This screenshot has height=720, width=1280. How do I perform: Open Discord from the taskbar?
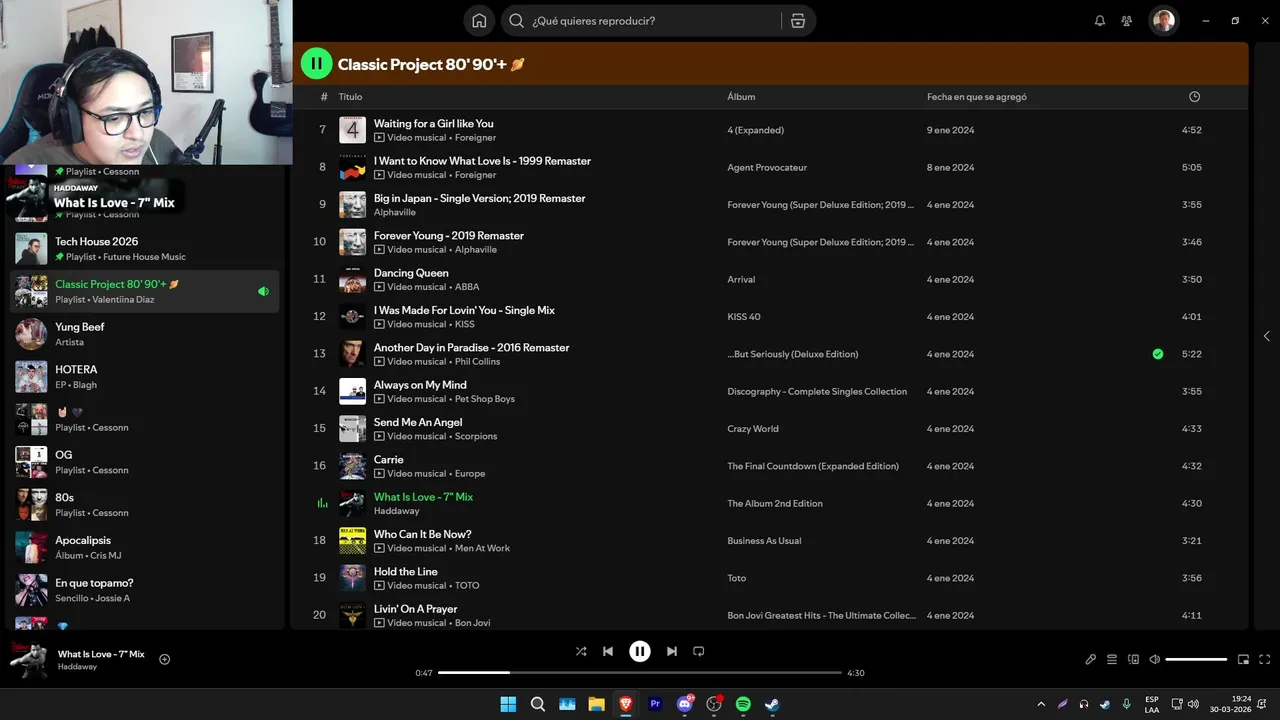click(x=685, y=704)
